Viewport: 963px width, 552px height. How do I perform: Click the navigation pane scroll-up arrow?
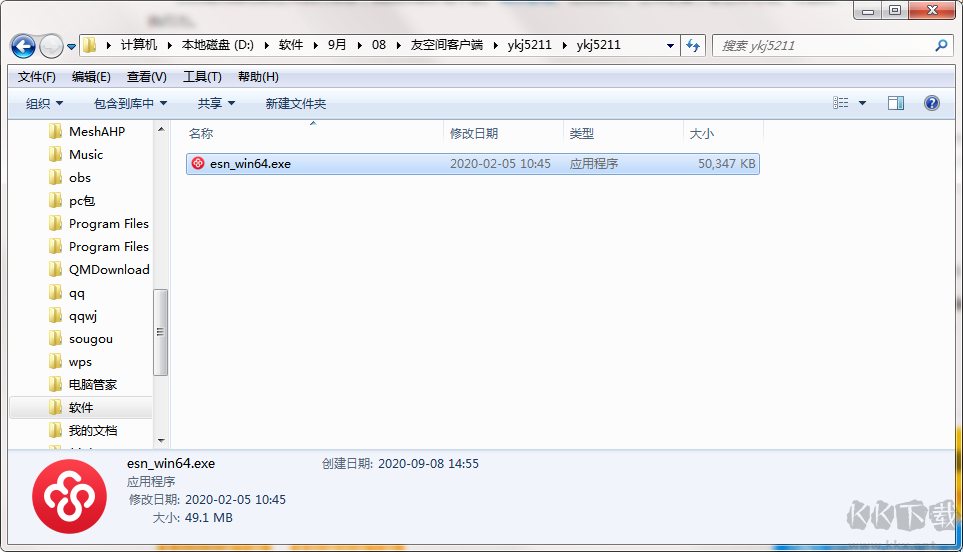(161, 129)
